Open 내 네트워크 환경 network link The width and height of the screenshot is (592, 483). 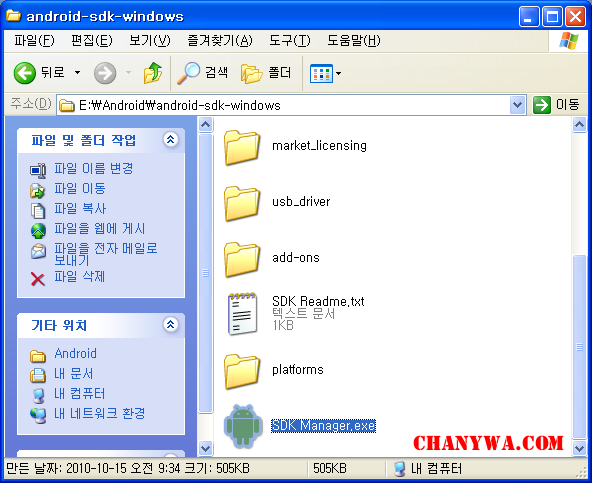100,414
